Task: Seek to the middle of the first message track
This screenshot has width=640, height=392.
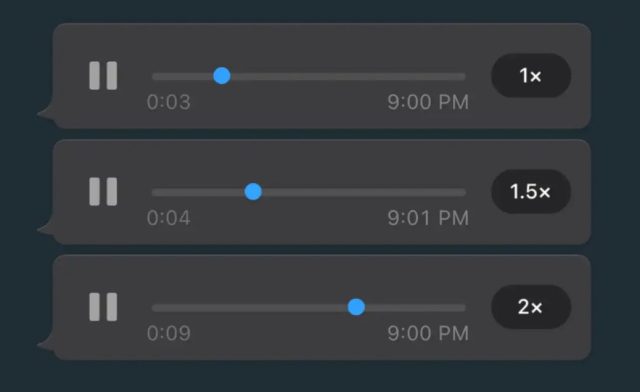Action: (309, 76)
